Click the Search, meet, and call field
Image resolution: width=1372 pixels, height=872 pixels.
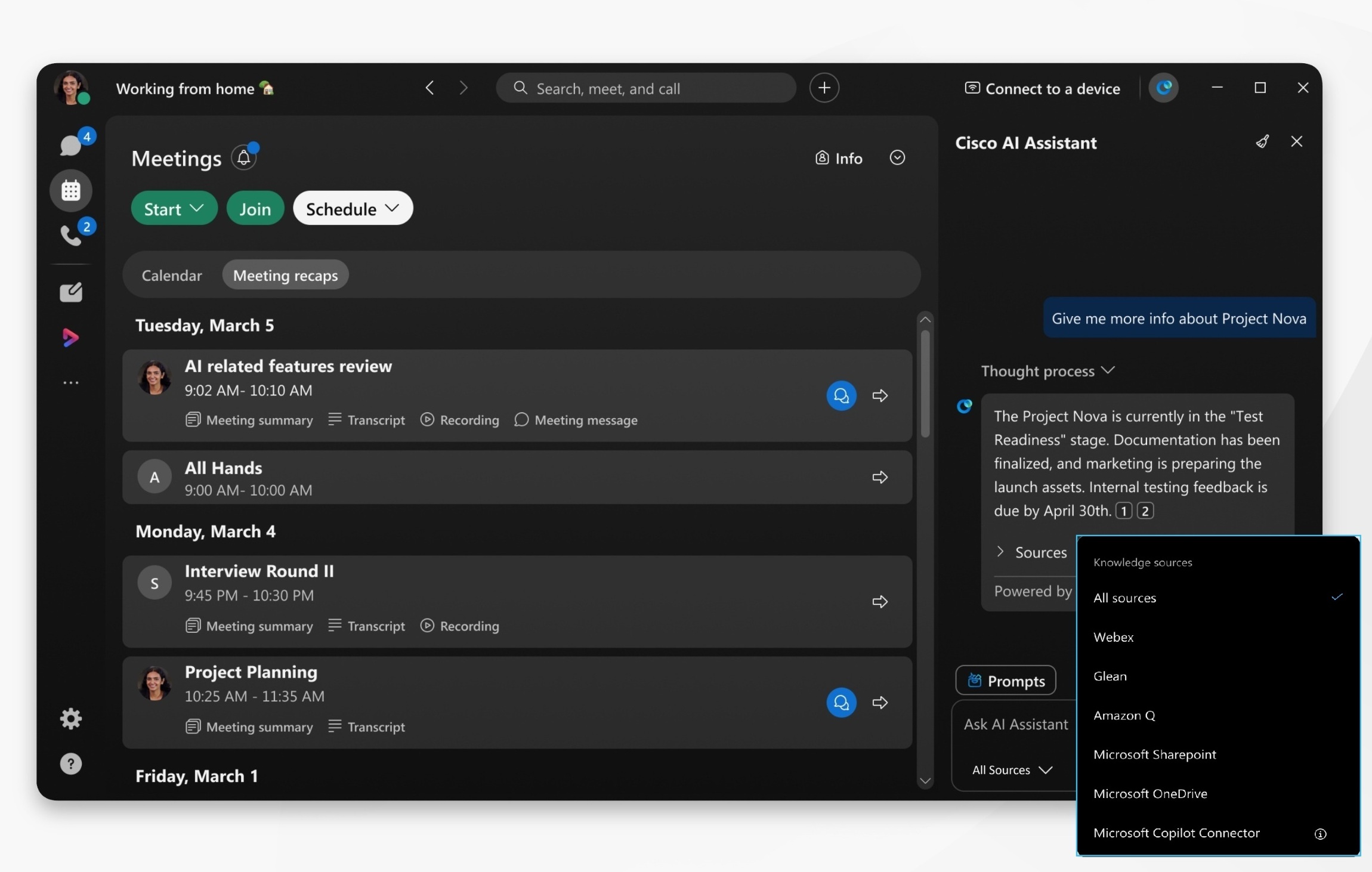point(645,88)
